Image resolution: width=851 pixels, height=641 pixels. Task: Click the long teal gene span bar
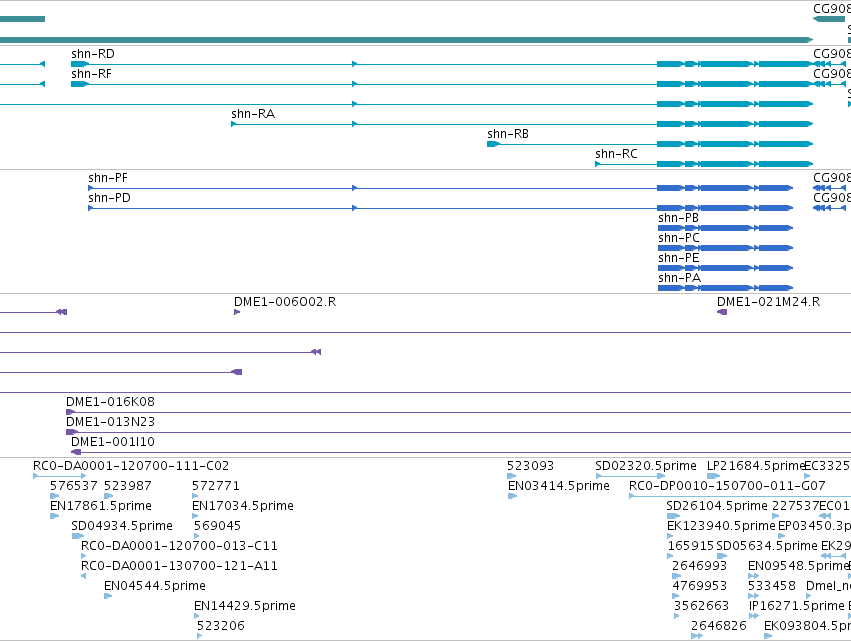click(406, 40)
